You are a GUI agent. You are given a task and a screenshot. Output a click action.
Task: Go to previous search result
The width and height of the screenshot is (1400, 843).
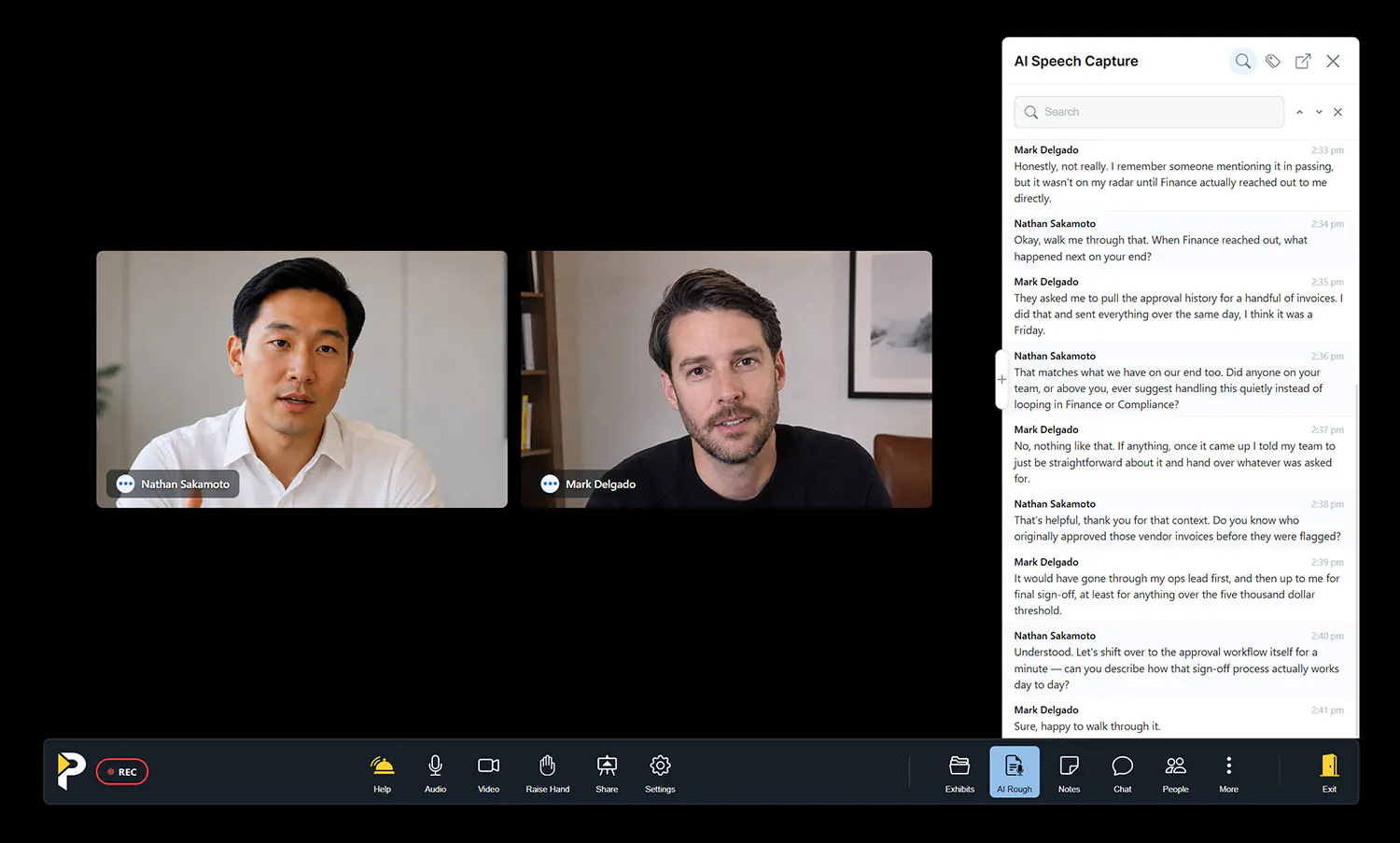coord(1299,112)
